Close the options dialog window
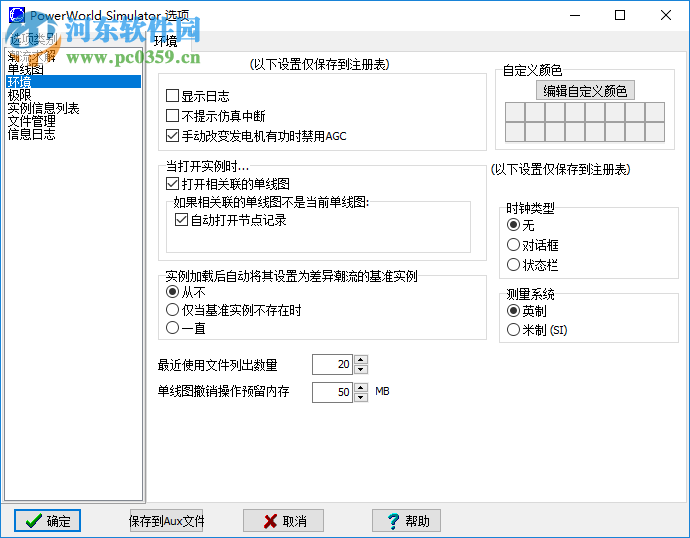Image resolution: width=690 pixels, height=538 pixels. [x=666, y=15]
